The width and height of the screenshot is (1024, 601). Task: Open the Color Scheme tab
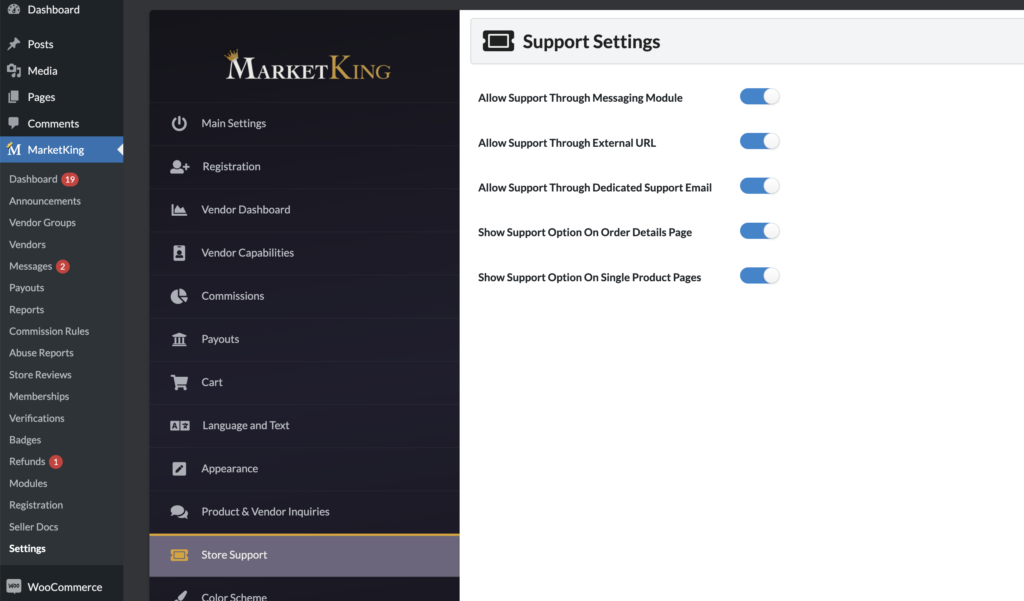click(304, 591)
